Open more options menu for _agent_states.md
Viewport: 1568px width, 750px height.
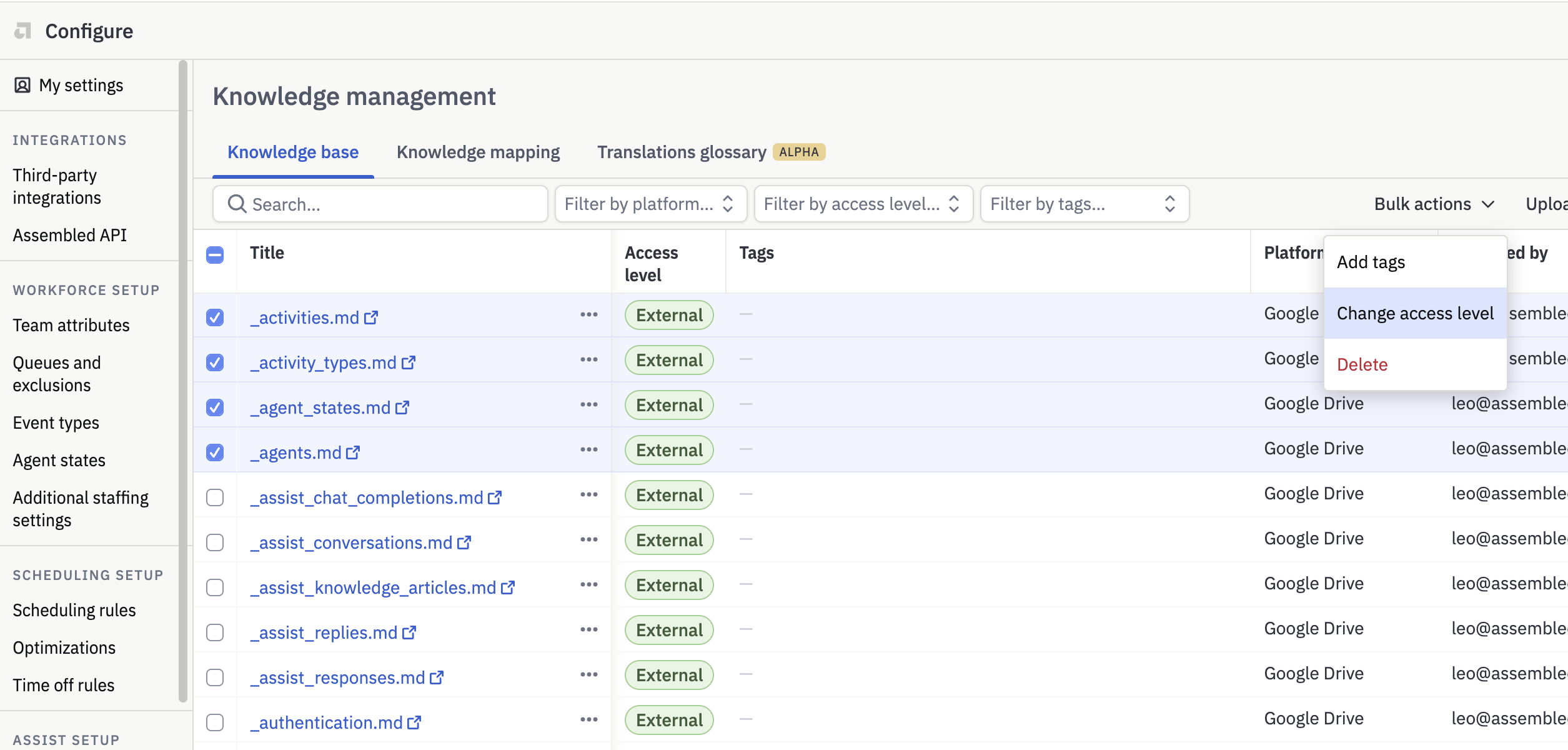(589, 404)
